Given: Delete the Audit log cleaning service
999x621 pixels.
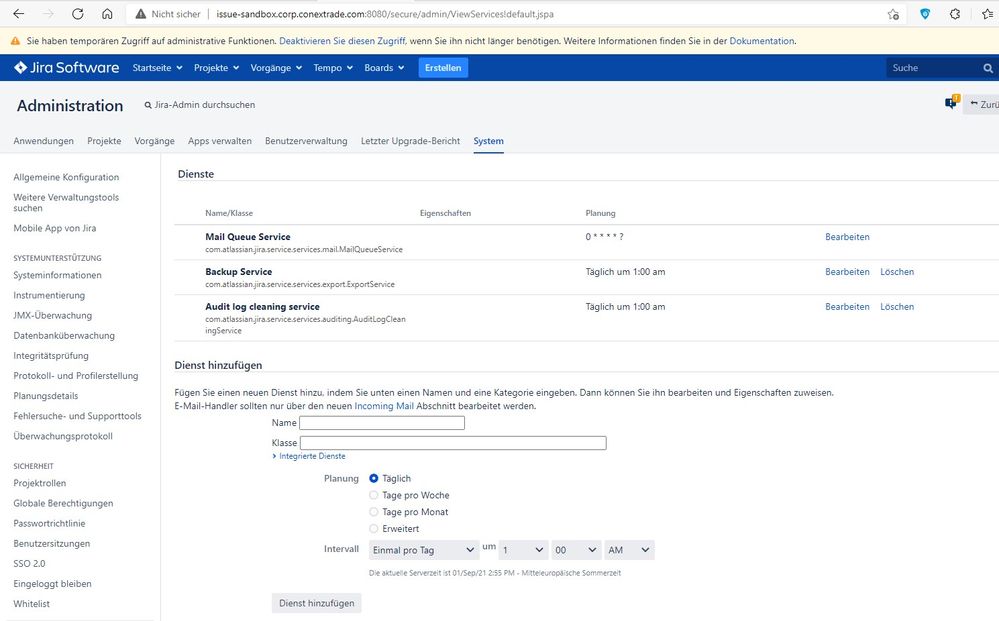Looking at the screenshot, I should [897, 307].
